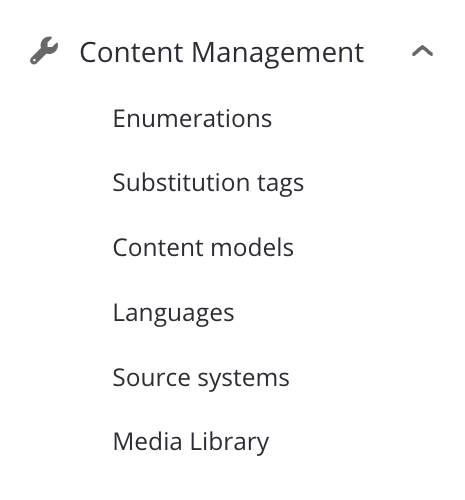Click the Substitution tags submenu entry
This screenshot has height=500, width=465.
pyautogui.click(x=208, y=183)
